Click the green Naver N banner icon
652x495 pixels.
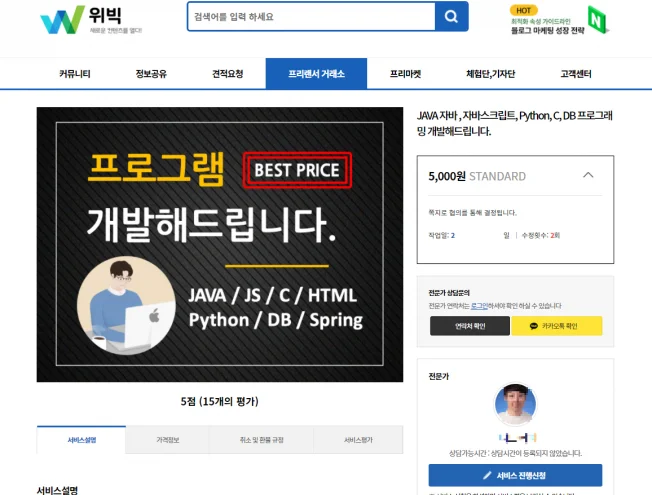[x=598, y=20]
